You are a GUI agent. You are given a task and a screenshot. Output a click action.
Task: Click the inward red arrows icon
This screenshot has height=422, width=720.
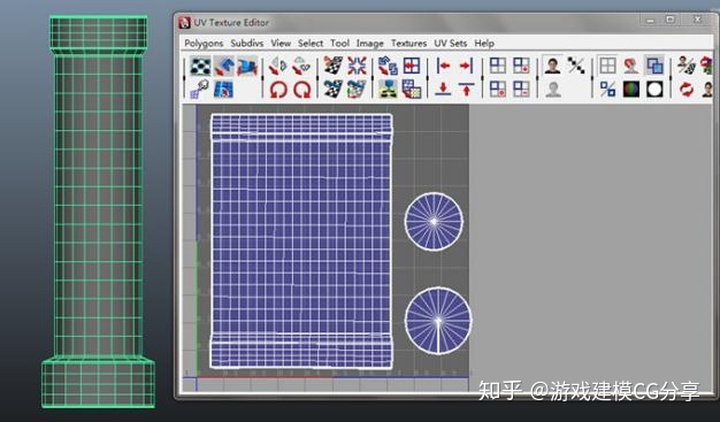357,66
